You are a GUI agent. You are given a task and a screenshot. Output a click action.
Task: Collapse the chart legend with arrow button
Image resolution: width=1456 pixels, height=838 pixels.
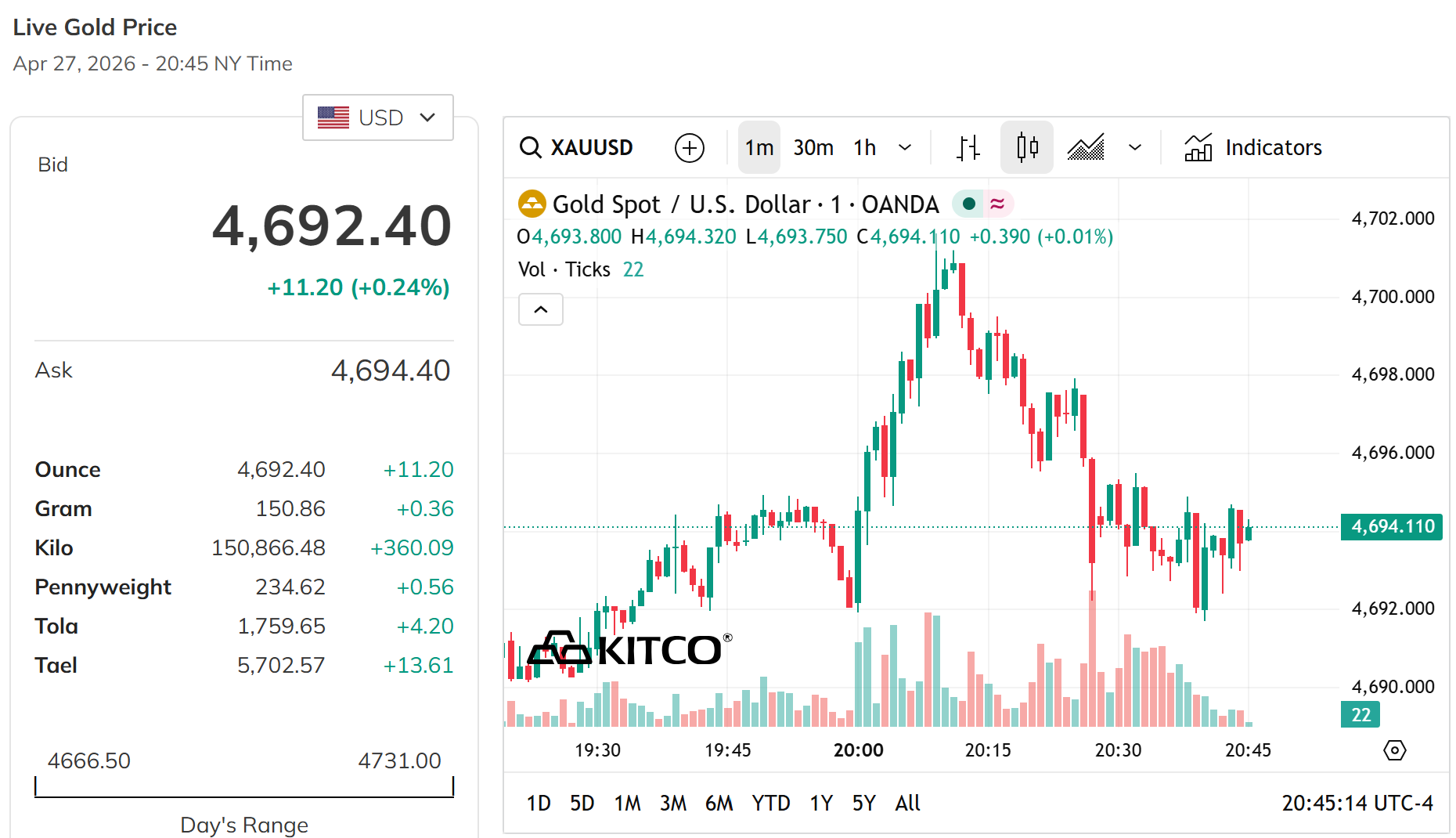click(541, 309)
